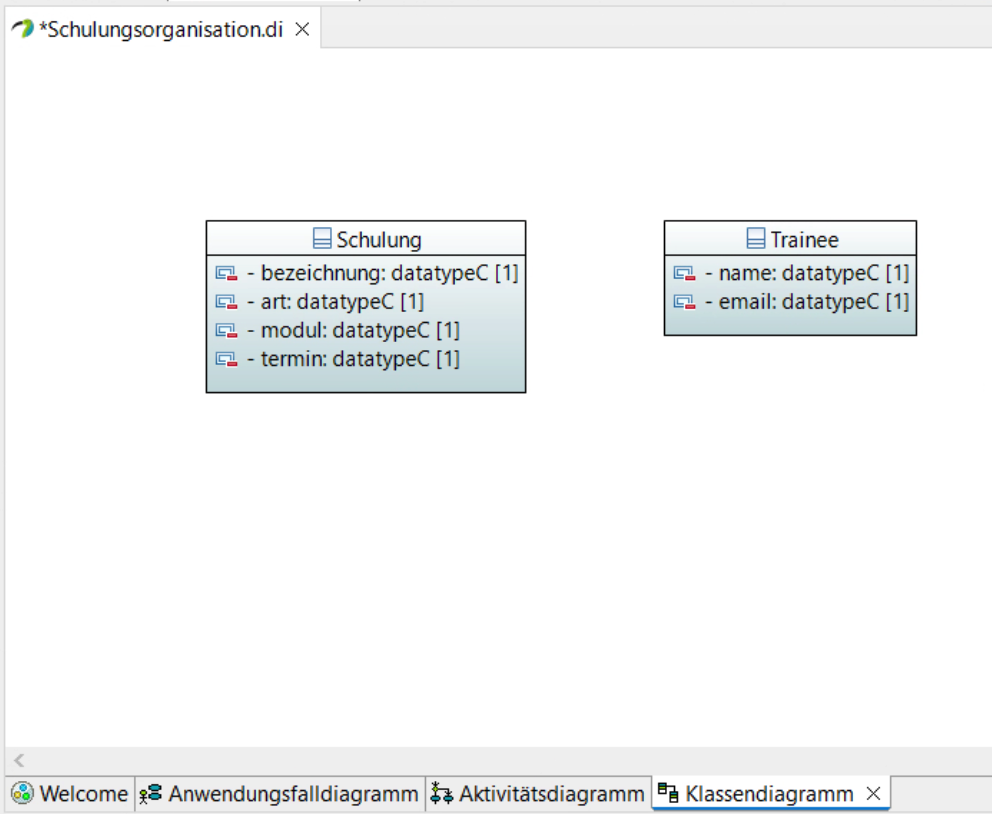
Task: Click the property icon beside name
Action: coord(685,273)
